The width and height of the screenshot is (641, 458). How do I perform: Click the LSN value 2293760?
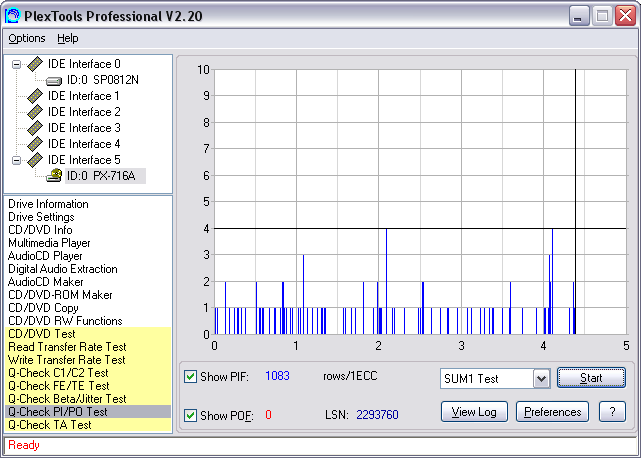pyautogui.click(x=377, y=415)
